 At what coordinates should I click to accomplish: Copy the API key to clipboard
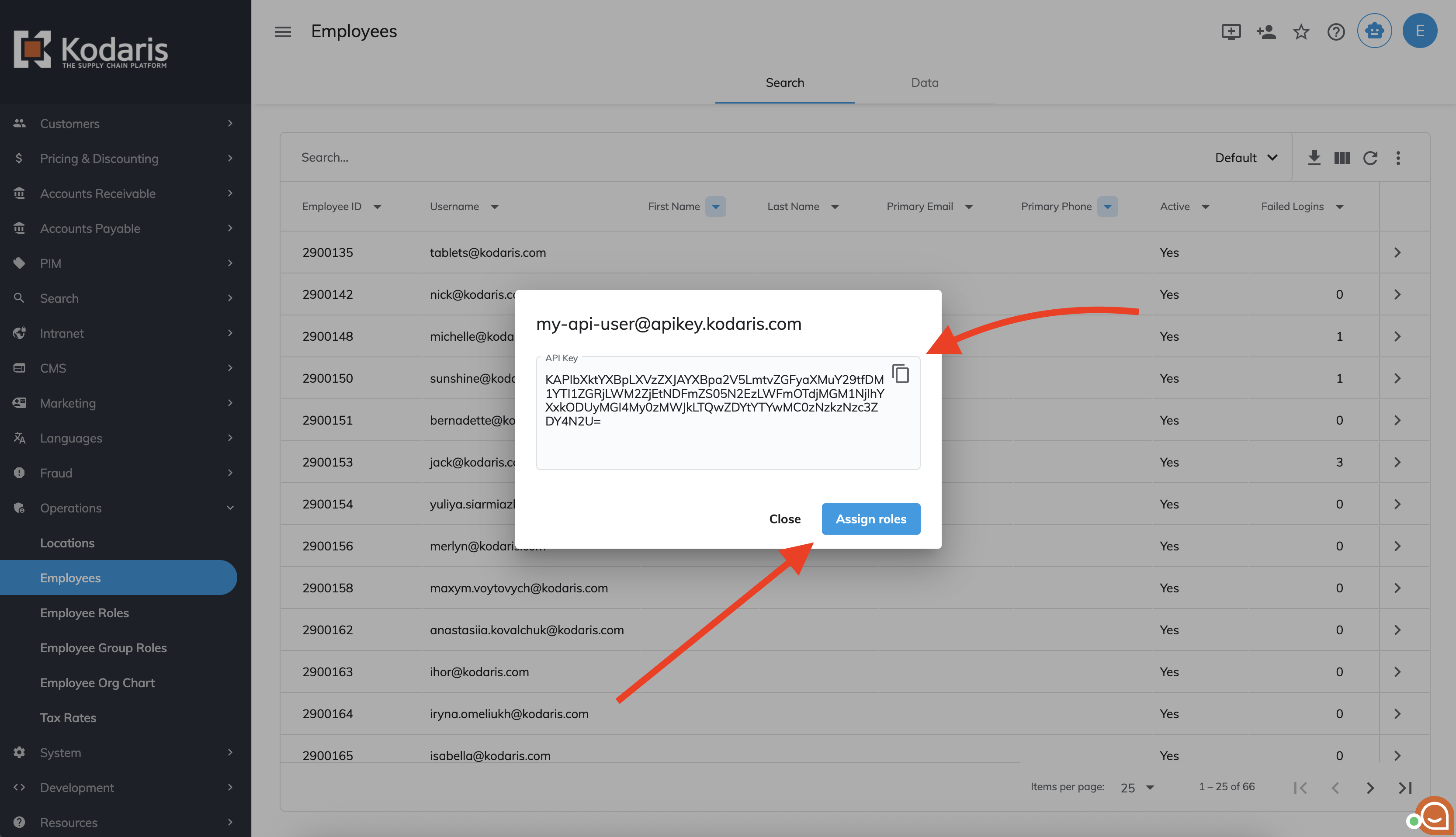click(x=901, y=374)
